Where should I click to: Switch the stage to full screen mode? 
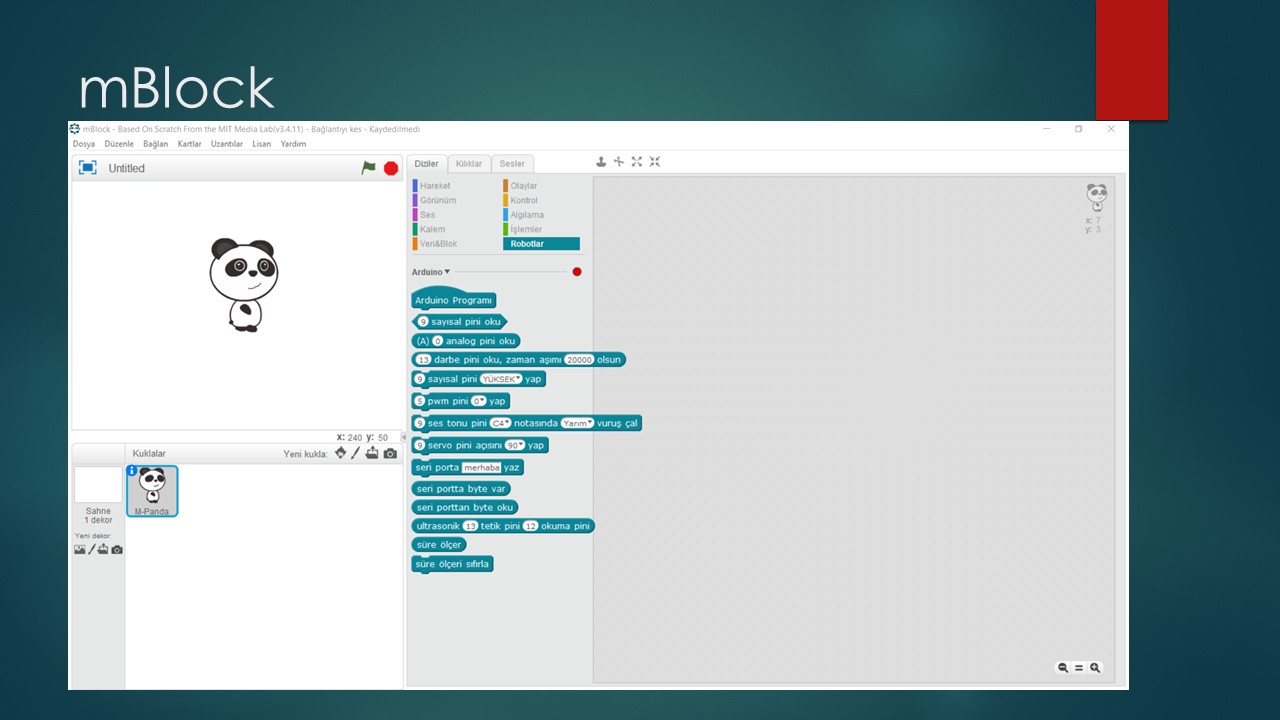coord(88,168)
